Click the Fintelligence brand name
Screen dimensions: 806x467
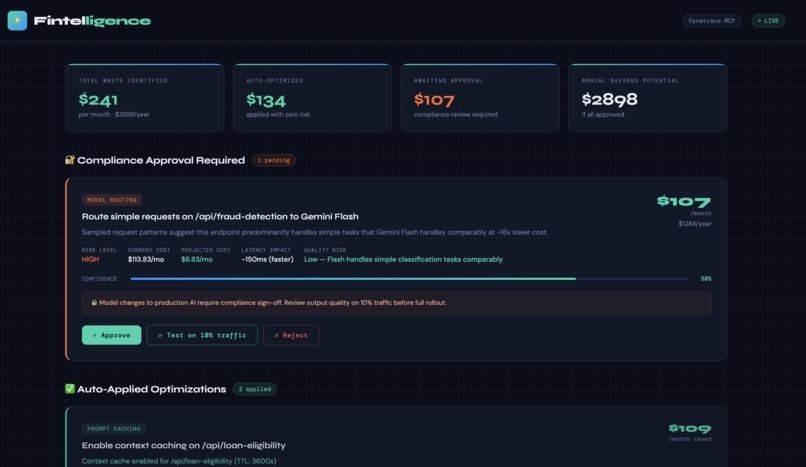[x=92, y=21]
